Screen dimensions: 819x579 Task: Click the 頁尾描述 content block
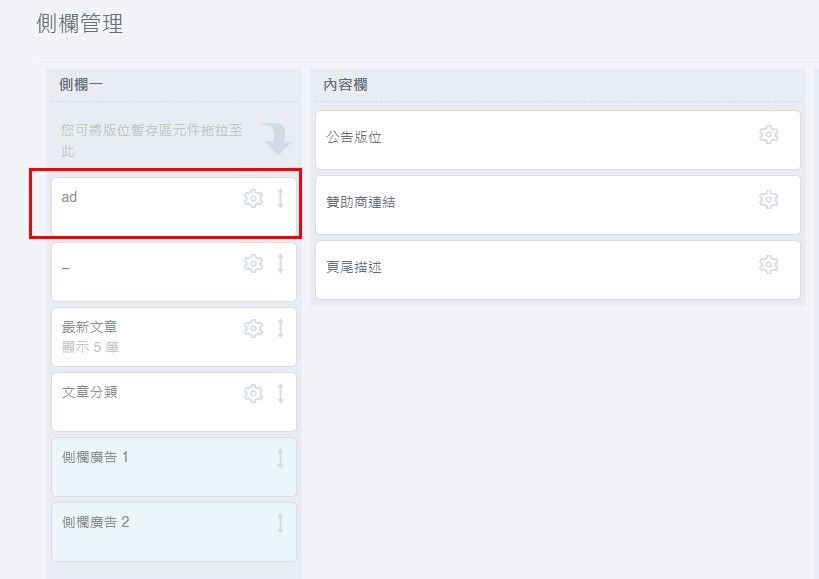coord(558,270)
